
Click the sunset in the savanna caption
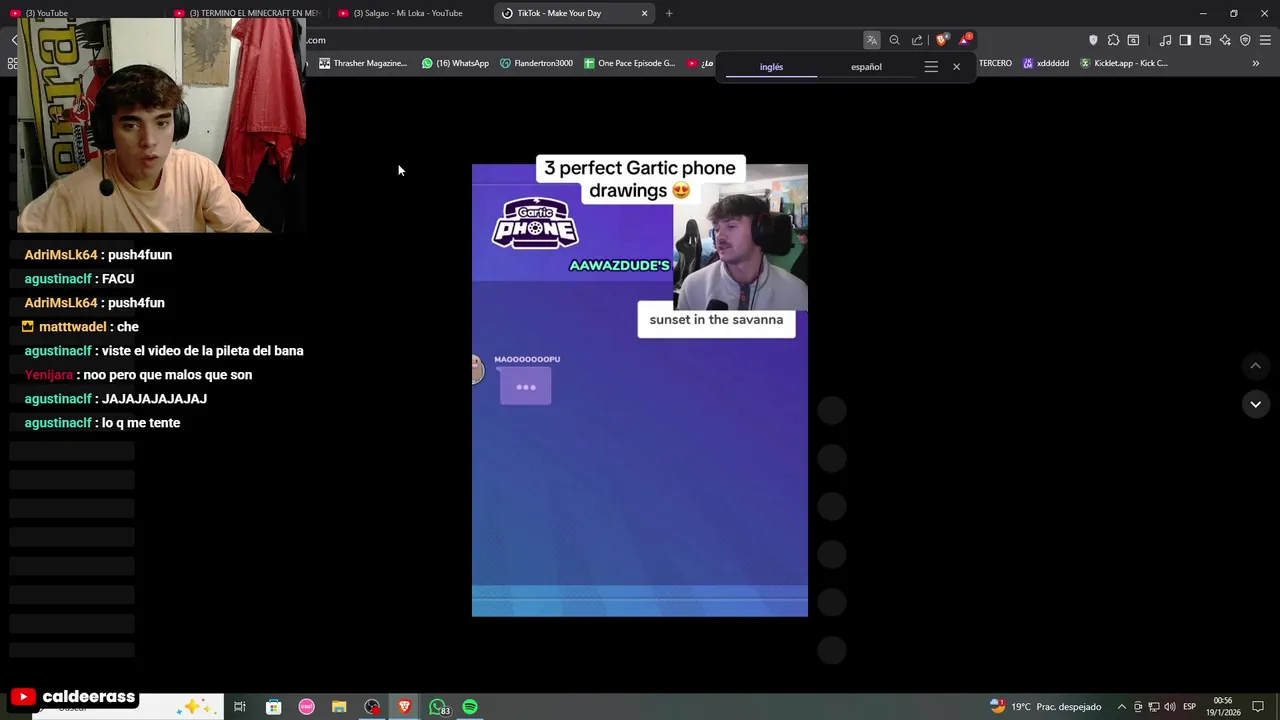click(716, 320)
